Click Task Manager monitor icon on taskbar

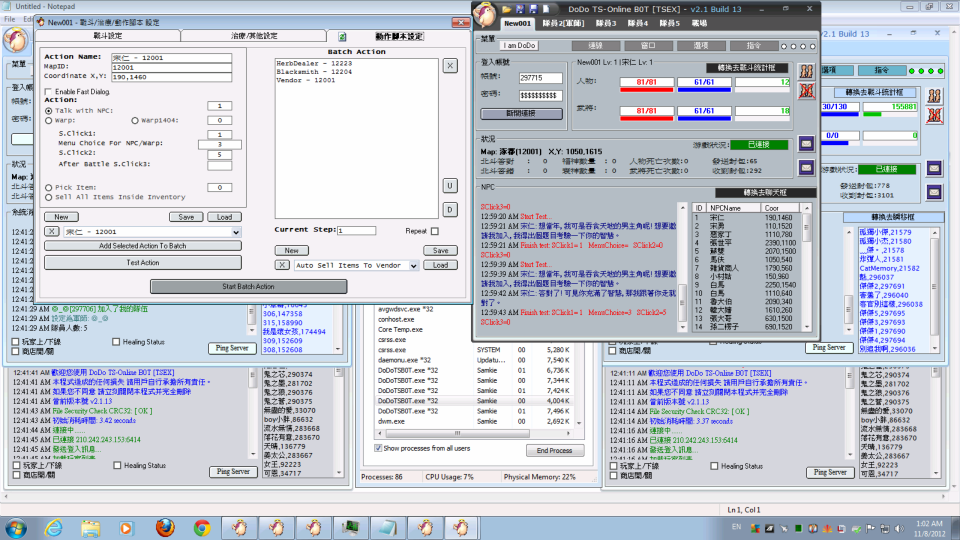point(351,528)
